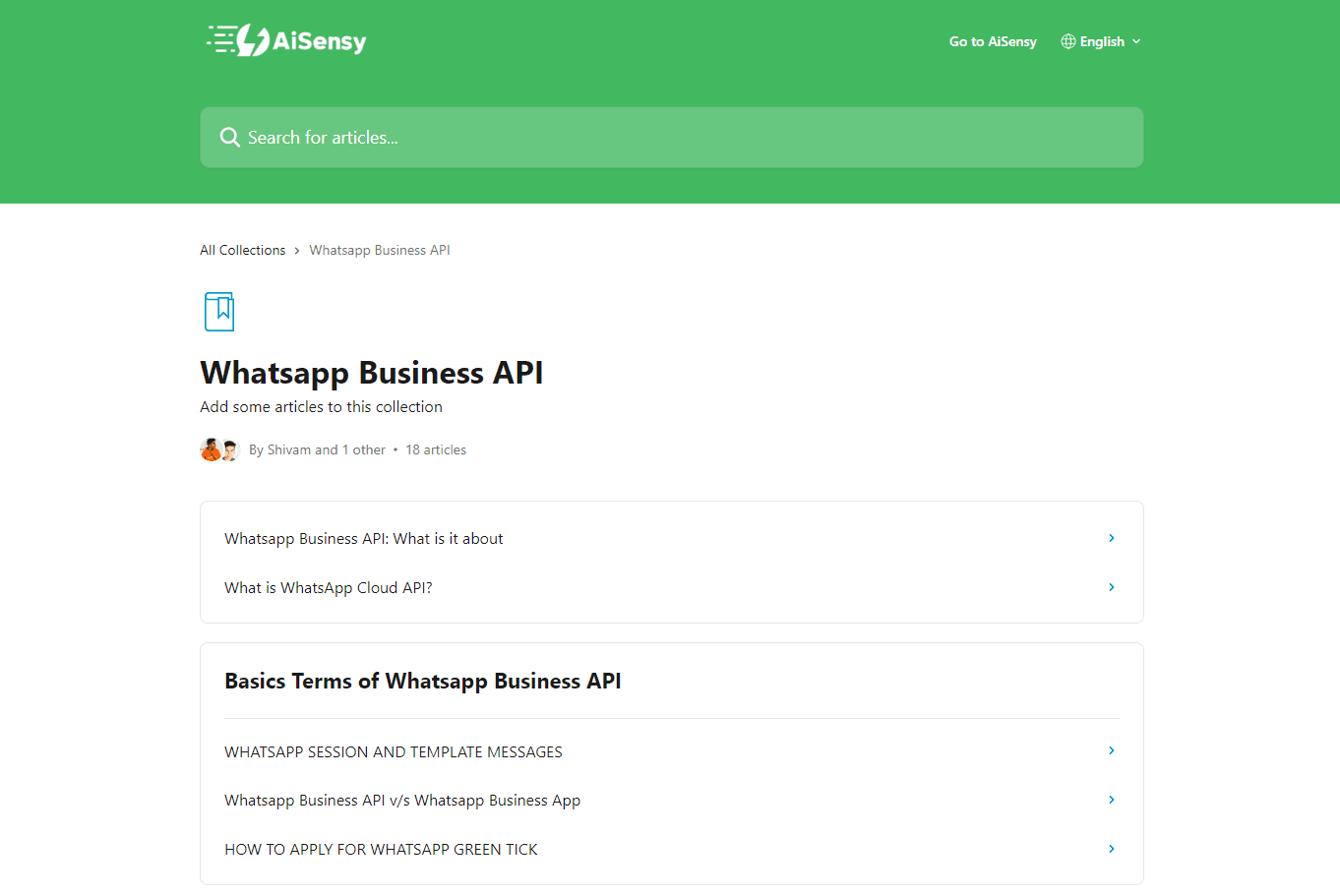
Task: Click the second author avatar
Action: 229,449
